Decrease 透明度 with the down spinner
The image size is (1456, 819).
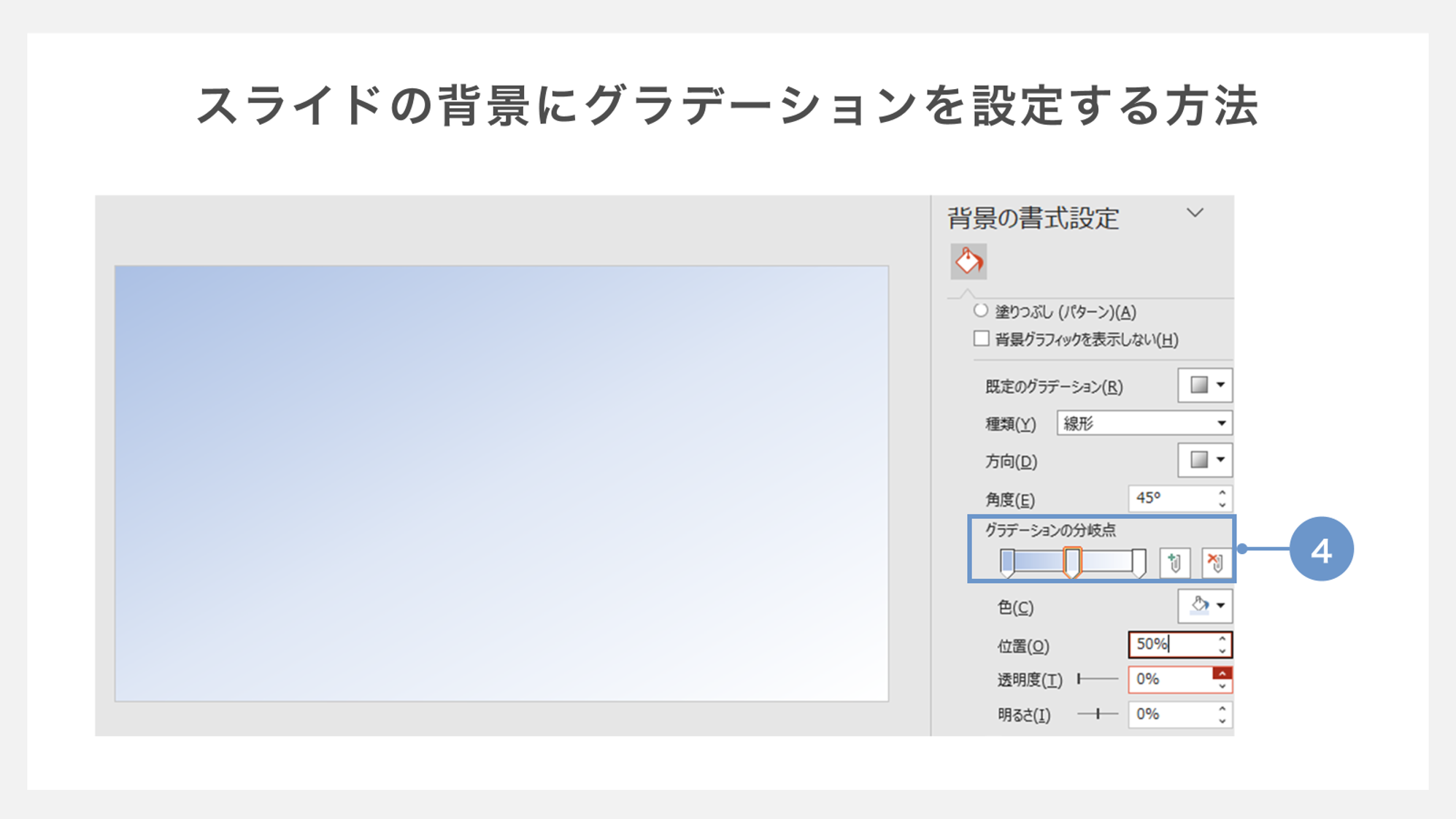click(x=1222, y=686)
